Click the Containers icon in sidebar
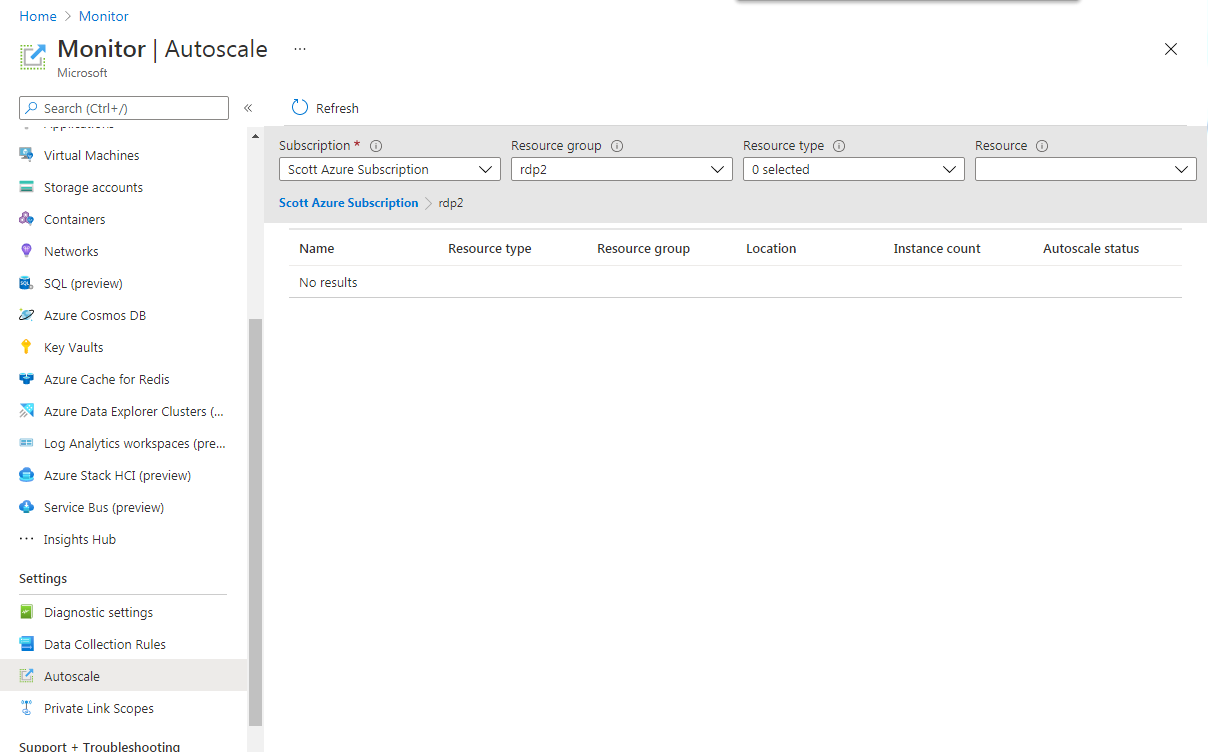The image size is (1208, 752). (27, 219)
